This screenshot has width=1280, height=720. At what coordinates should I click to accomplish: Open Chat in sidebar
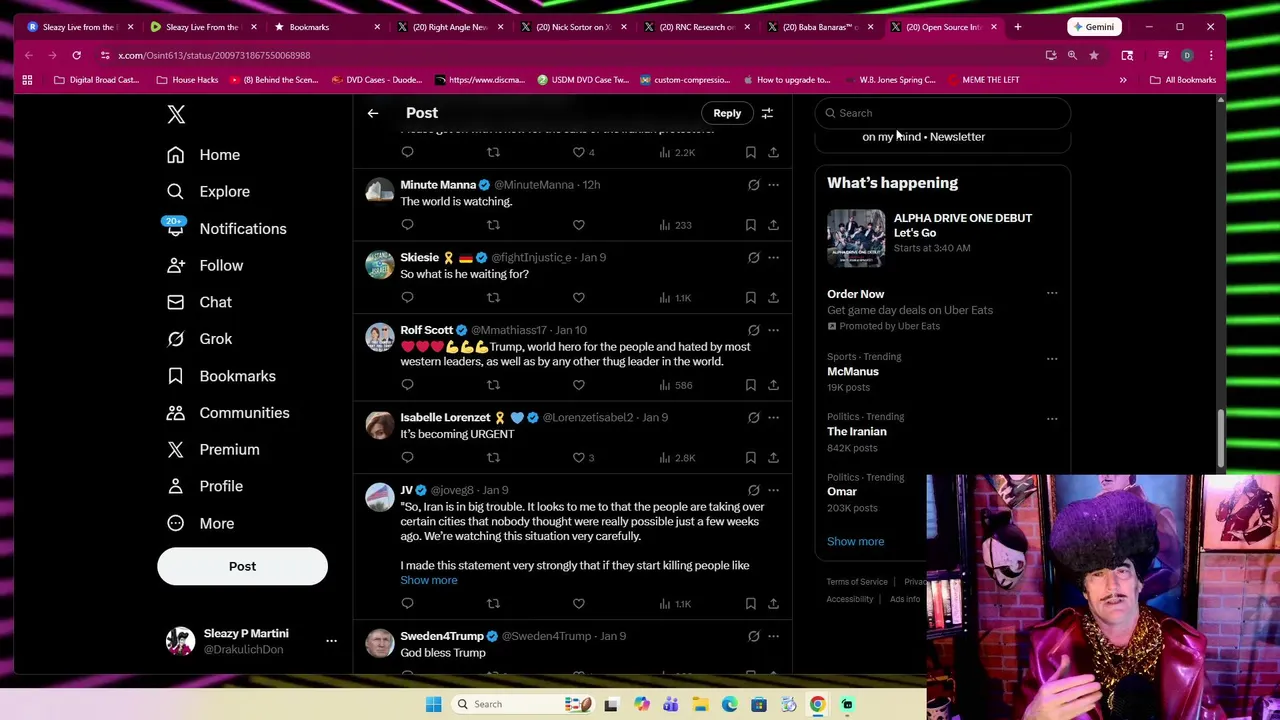200,302
